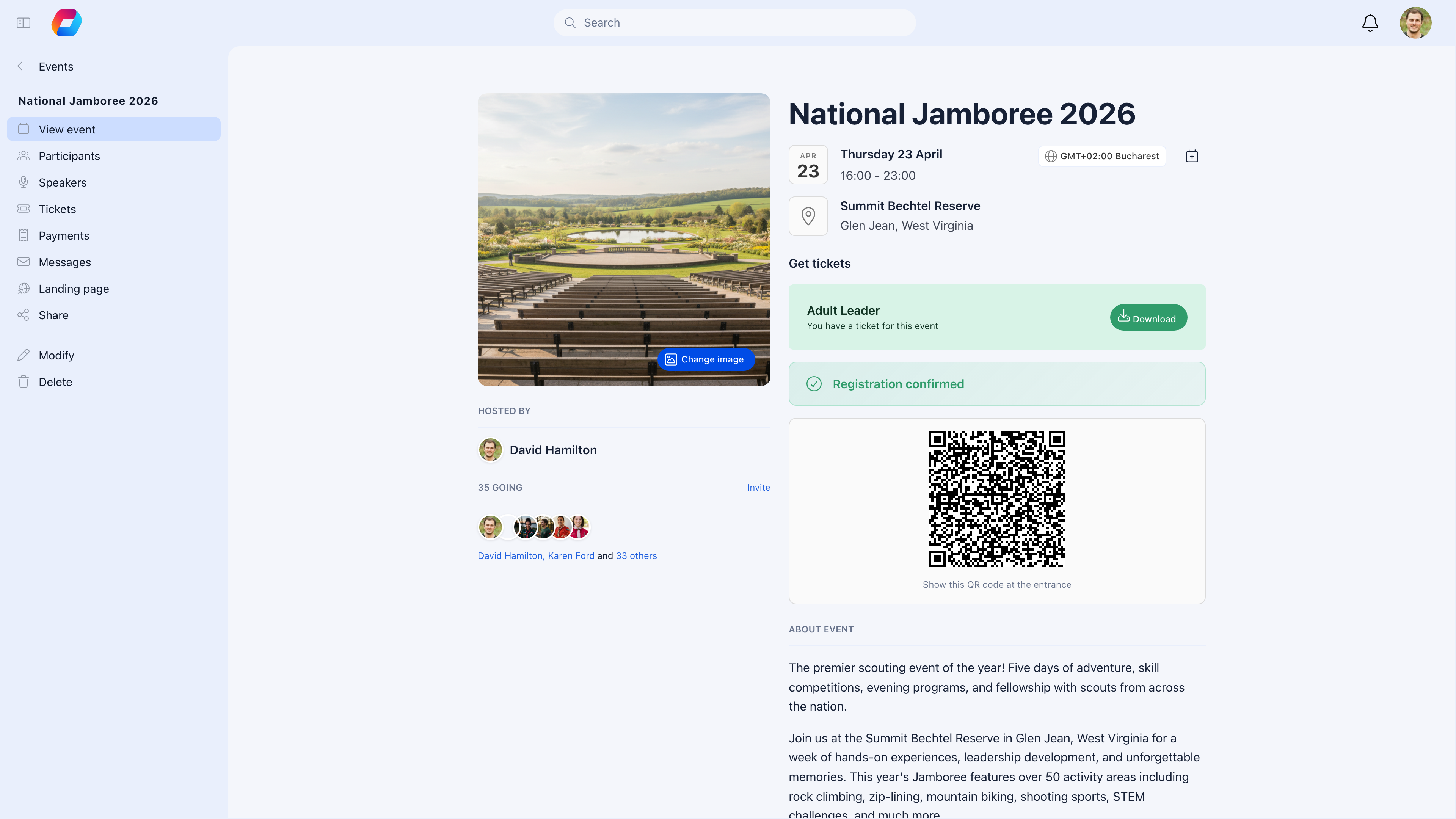This screenshot has height=819, width=1456.
Task: Open the Messages section
Action: click(65, 262)
